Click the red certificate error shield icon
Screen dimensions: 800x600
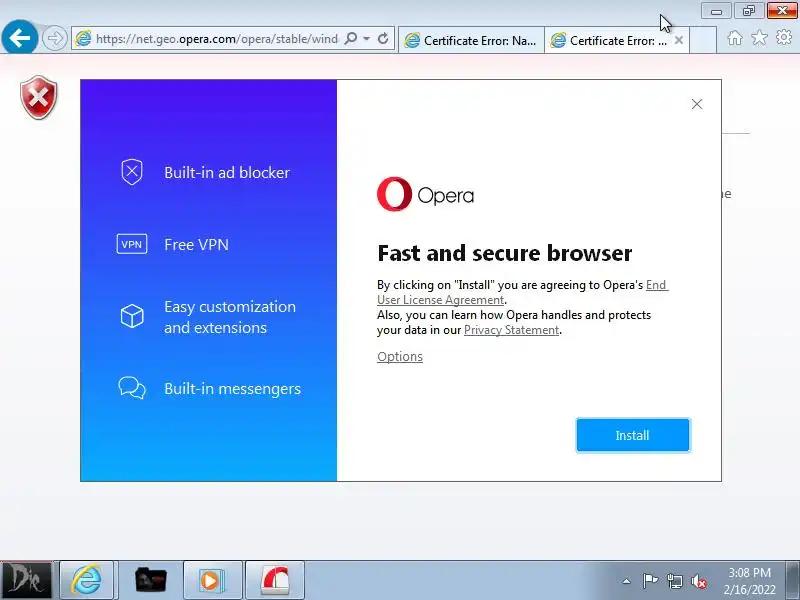[39, 97]
